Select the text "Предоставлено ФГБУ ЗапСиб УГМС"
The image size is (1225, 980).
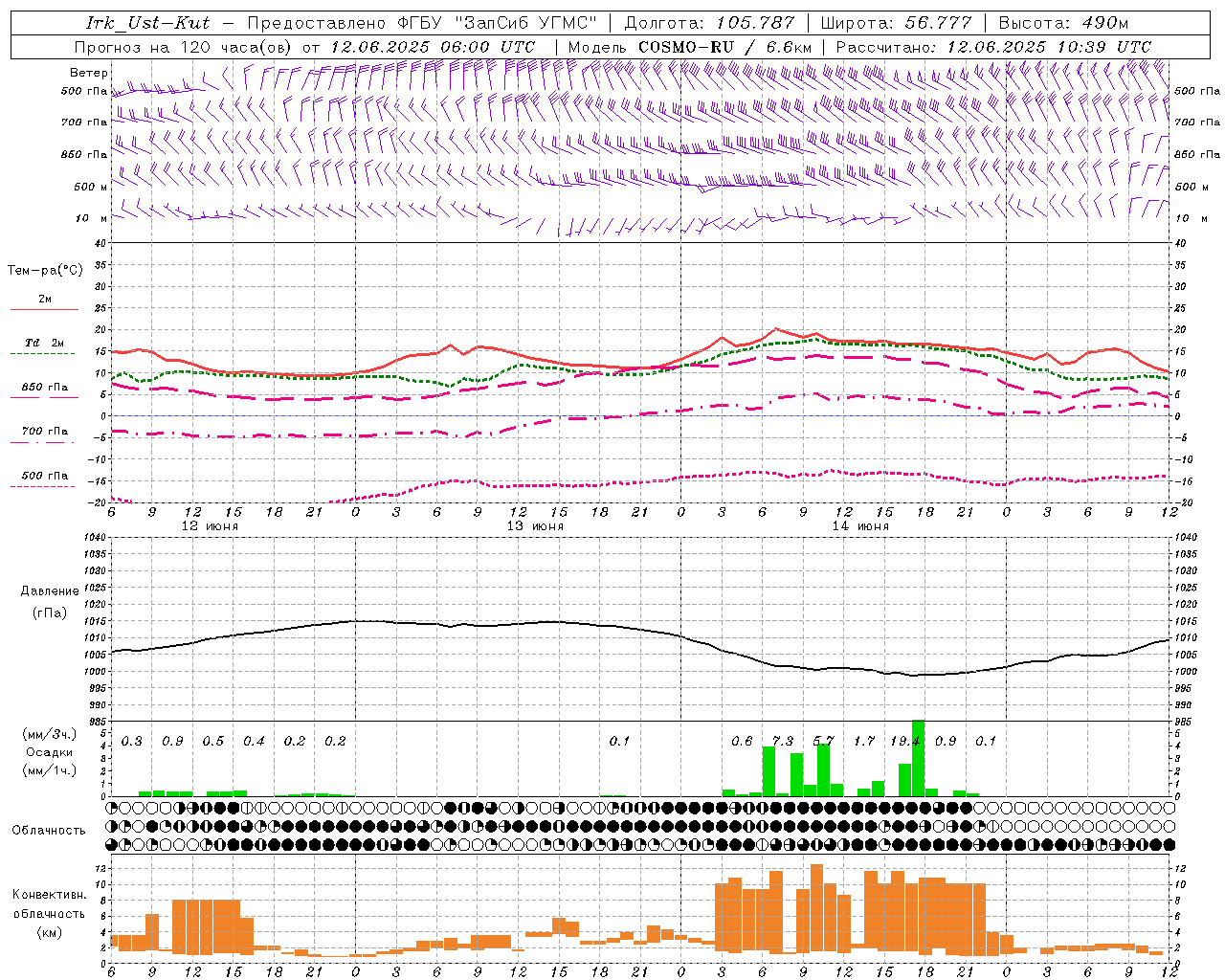point(422,23)
